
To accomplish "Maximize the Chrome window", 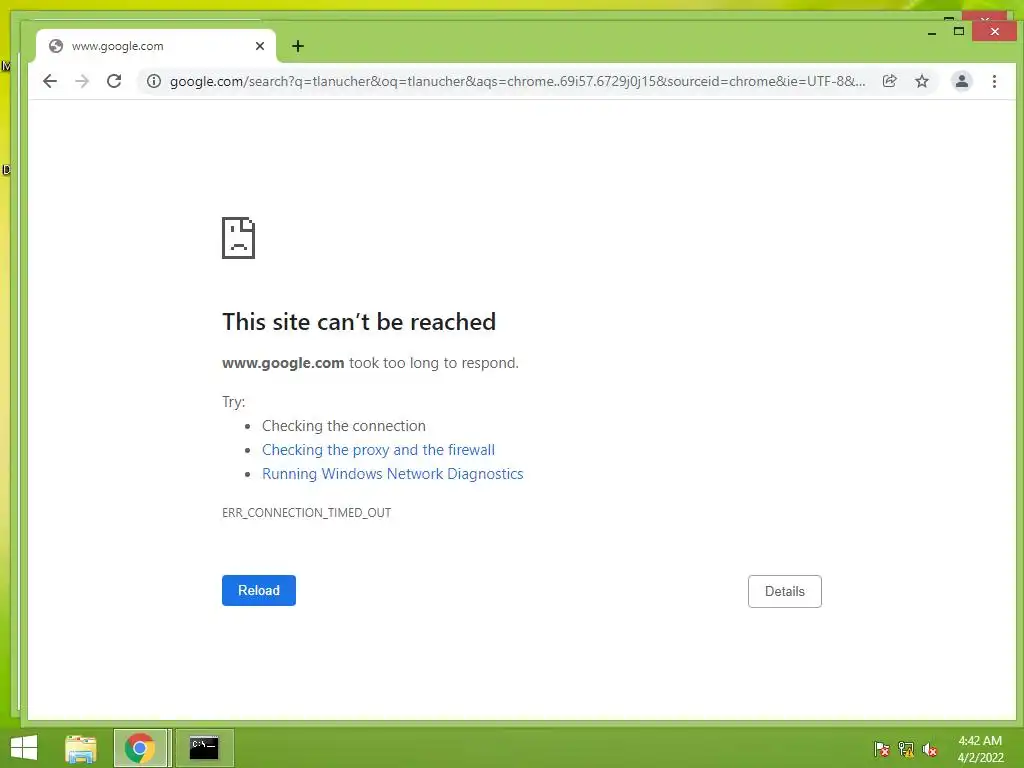I will 959,31.
